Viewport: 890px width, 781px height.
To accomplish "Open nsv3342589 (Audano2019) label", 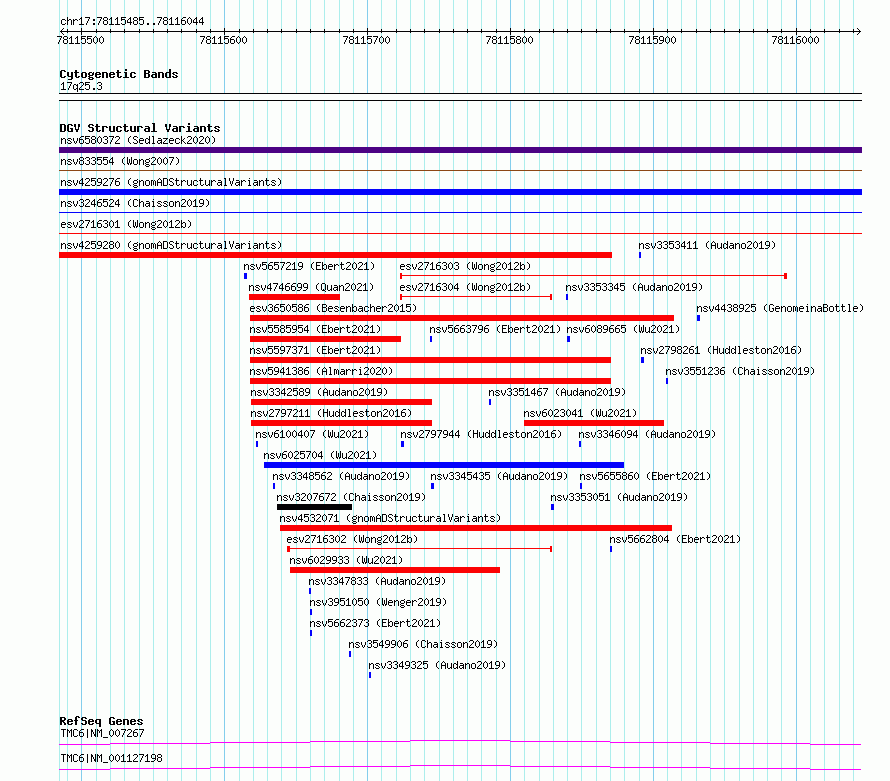I will (x=319, y=392).
